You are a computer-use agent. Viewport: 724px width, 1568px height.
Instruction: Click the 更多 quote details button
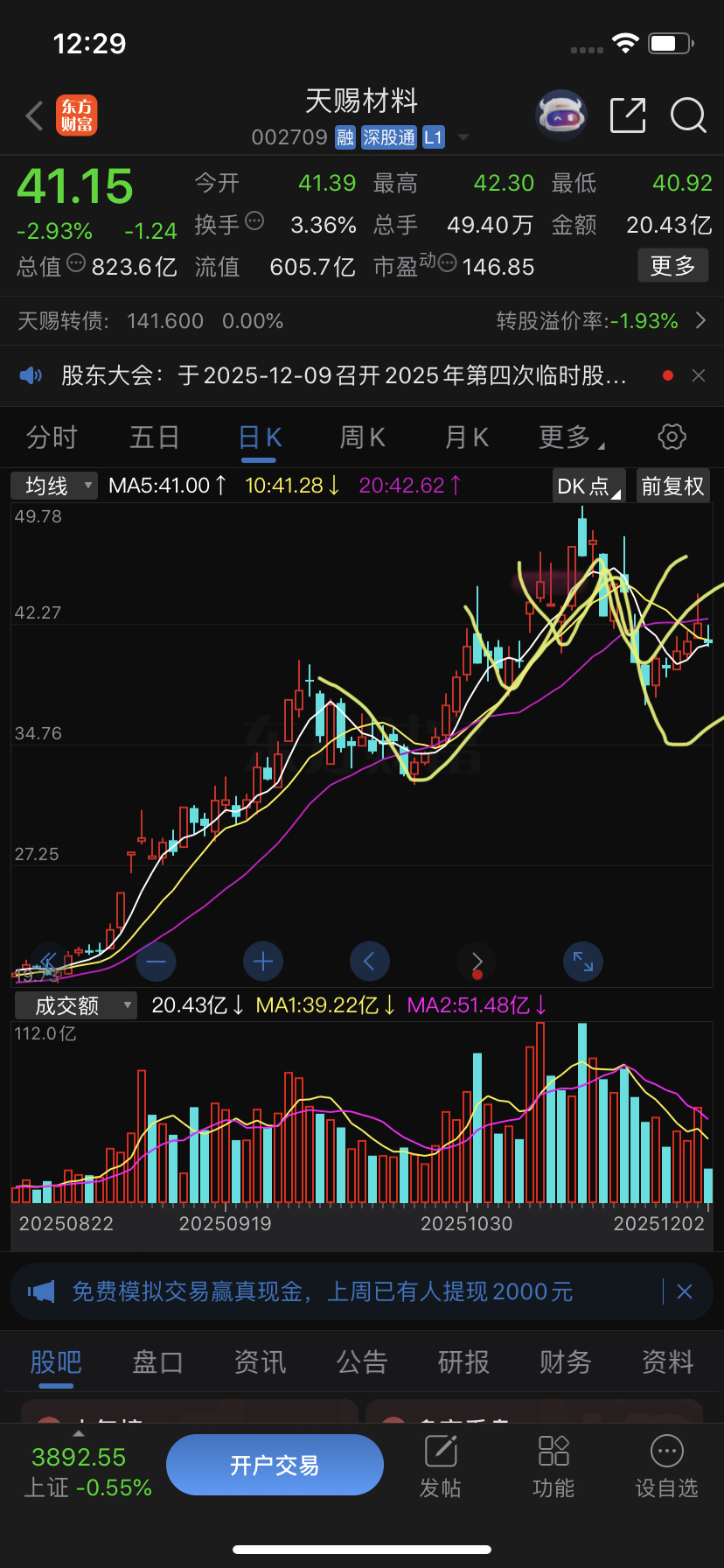672,266
